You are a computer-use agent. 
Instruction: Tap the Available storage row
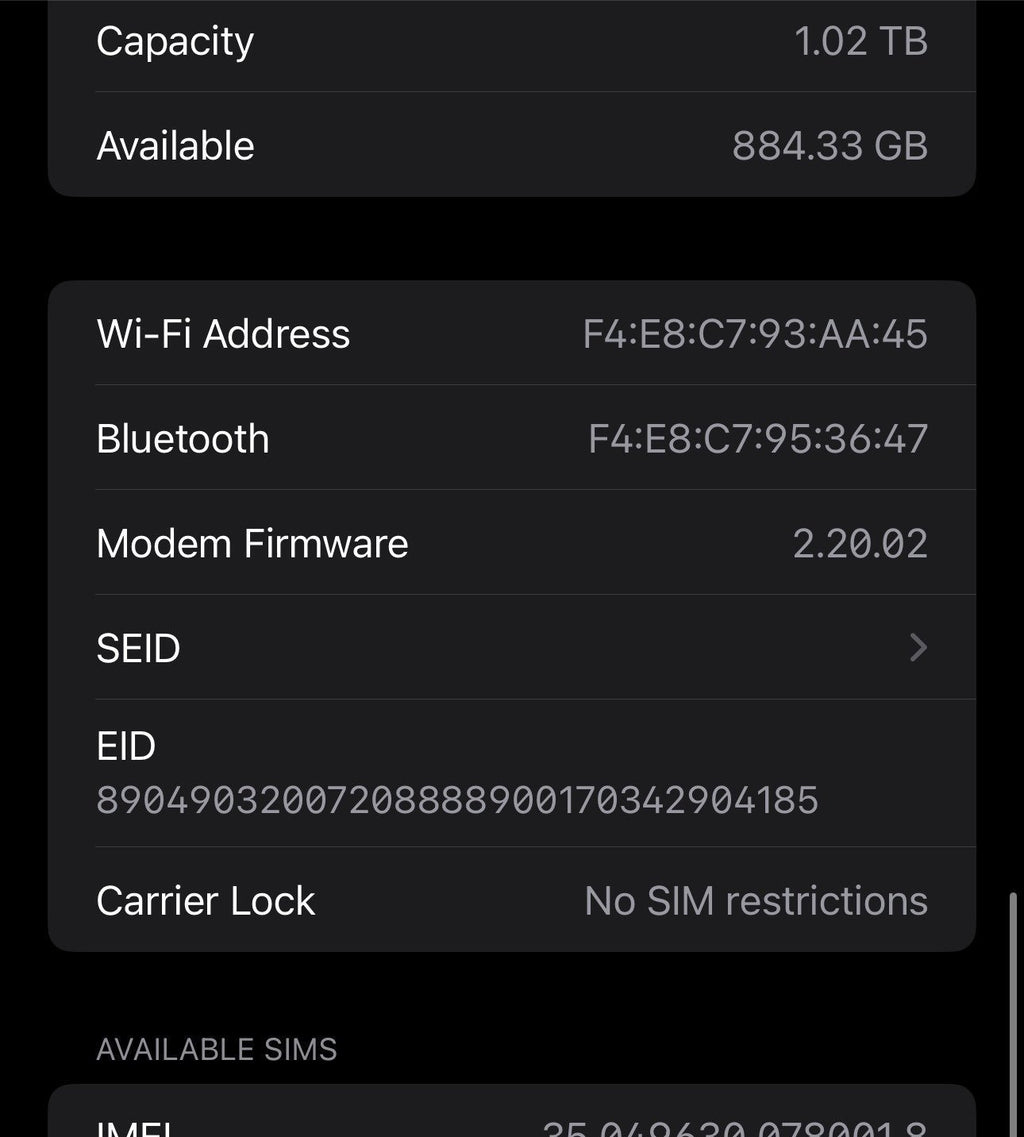tap(512, 145)
